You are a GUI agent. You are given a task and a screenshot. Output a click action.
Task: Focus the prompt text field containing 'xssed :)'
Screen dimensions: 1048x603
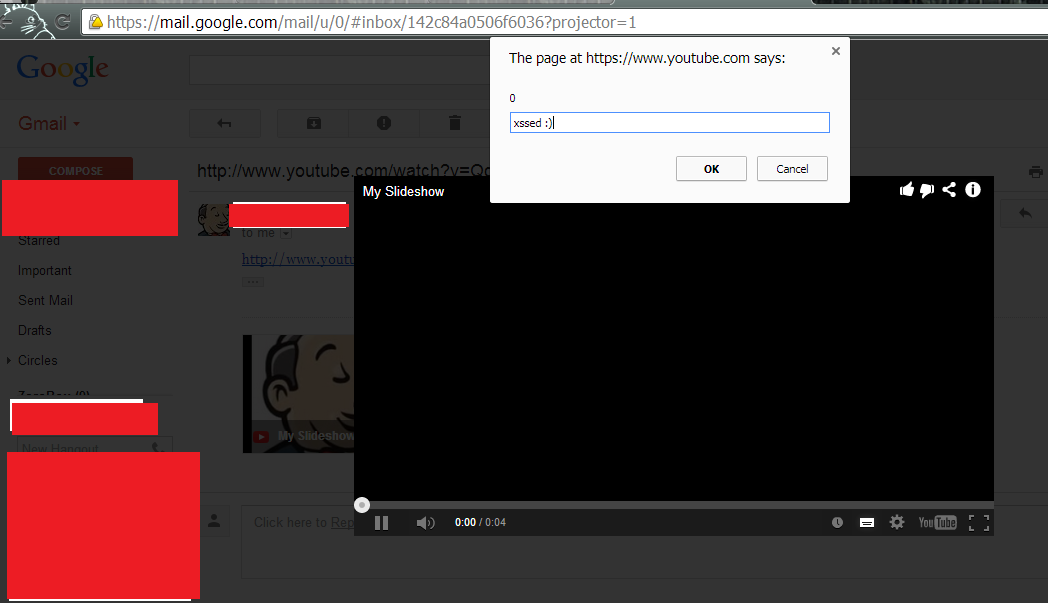(669, 122)
